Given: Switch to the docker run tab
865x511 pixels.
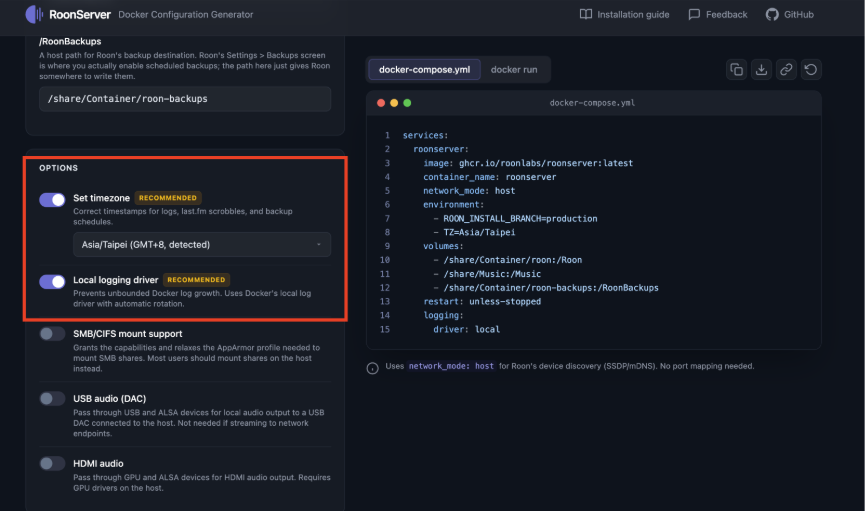Looking at the screenshot, I should 514,70.
